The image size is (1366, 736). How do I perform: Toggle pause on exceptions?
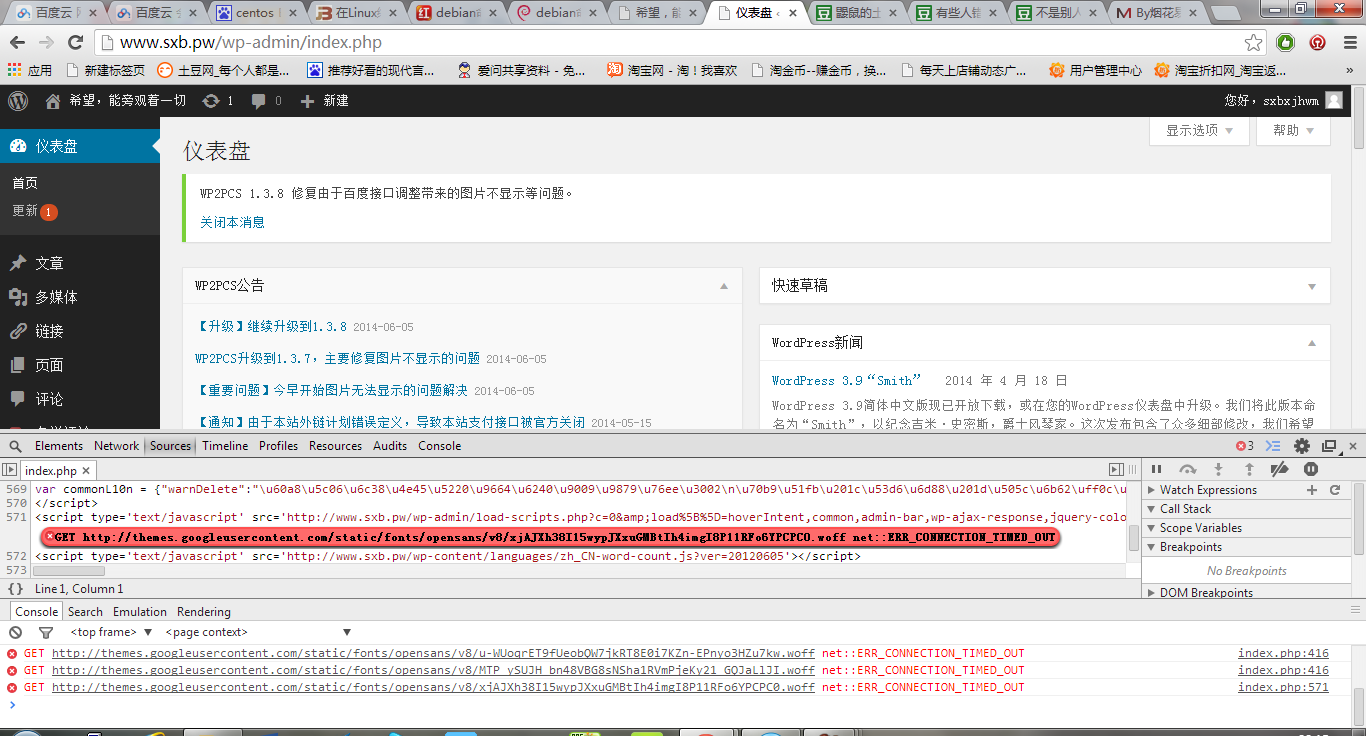[1310, 469]
